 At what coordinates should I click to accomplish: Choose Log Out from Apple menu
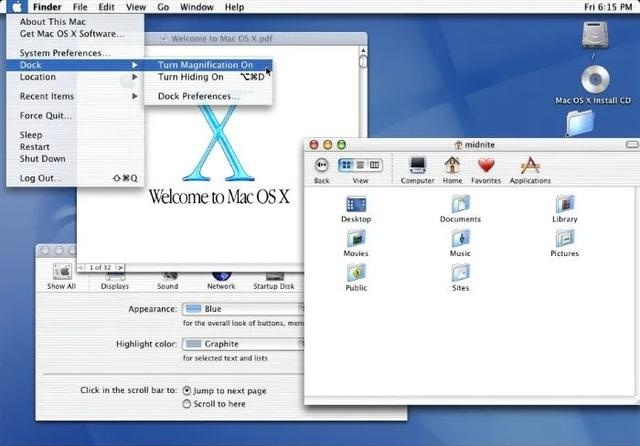(x=75, y=178)
